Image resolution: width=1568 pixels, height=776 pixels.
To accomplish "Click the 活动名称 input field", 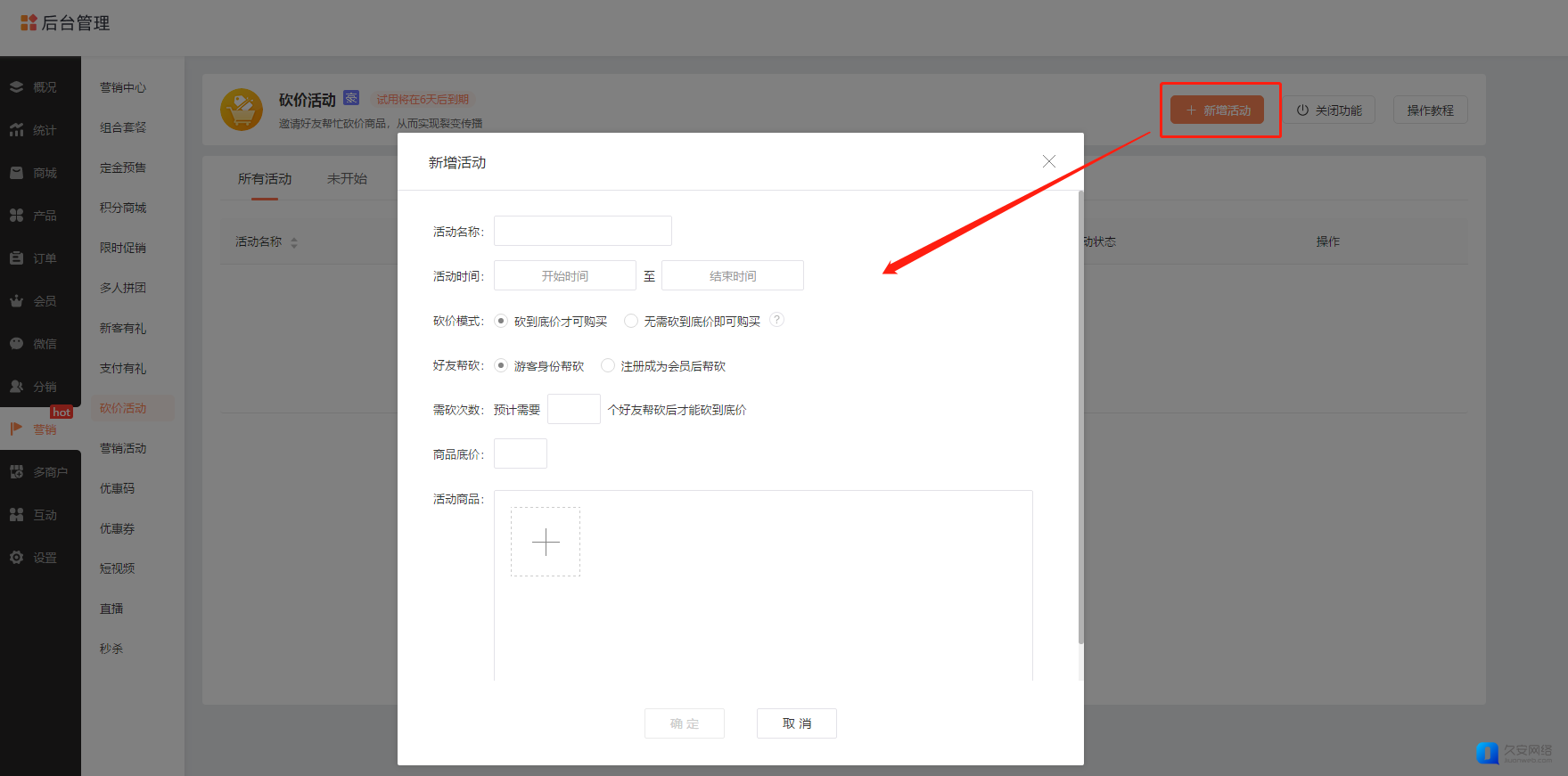I will point(583,231).
